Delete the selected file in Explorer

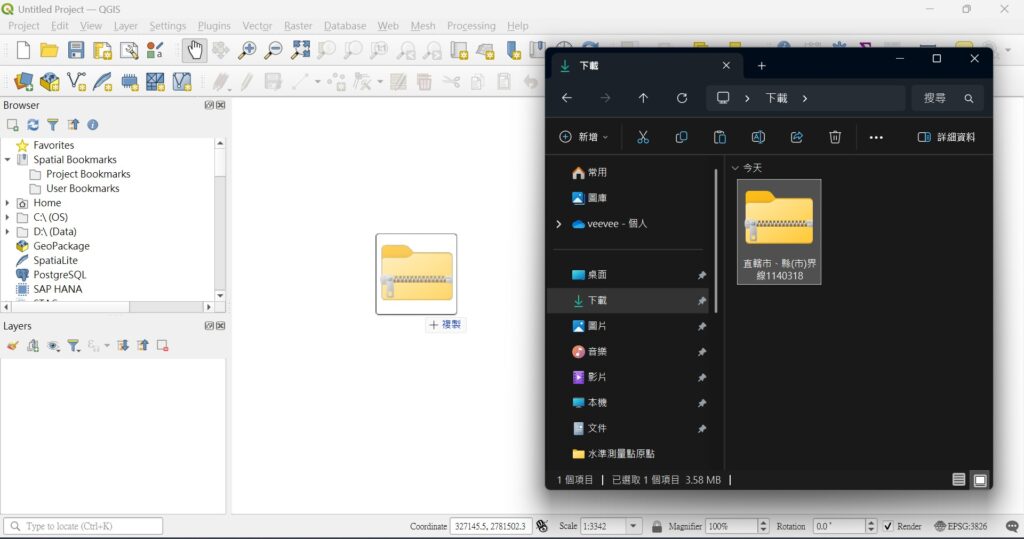[x=835, y=137]
